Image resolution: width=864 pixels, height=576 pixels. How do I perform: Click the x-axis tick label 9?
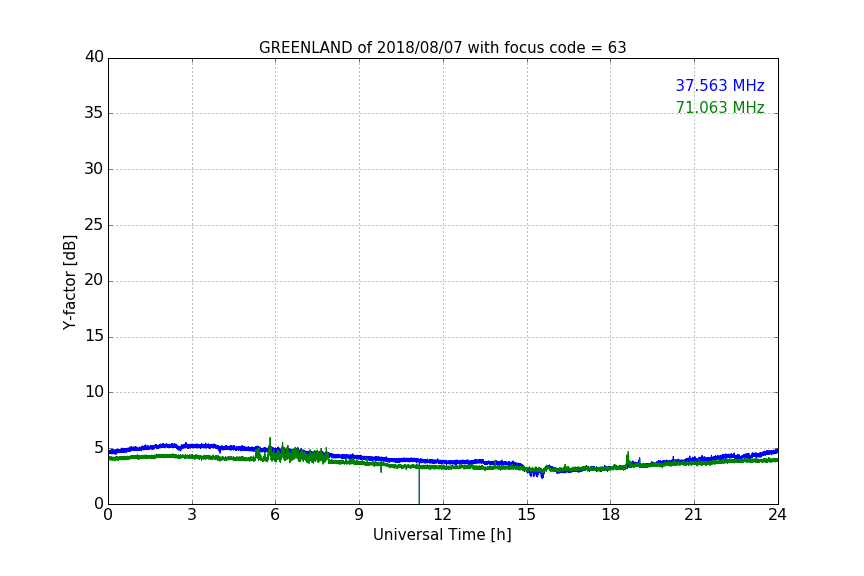point(359,515)
